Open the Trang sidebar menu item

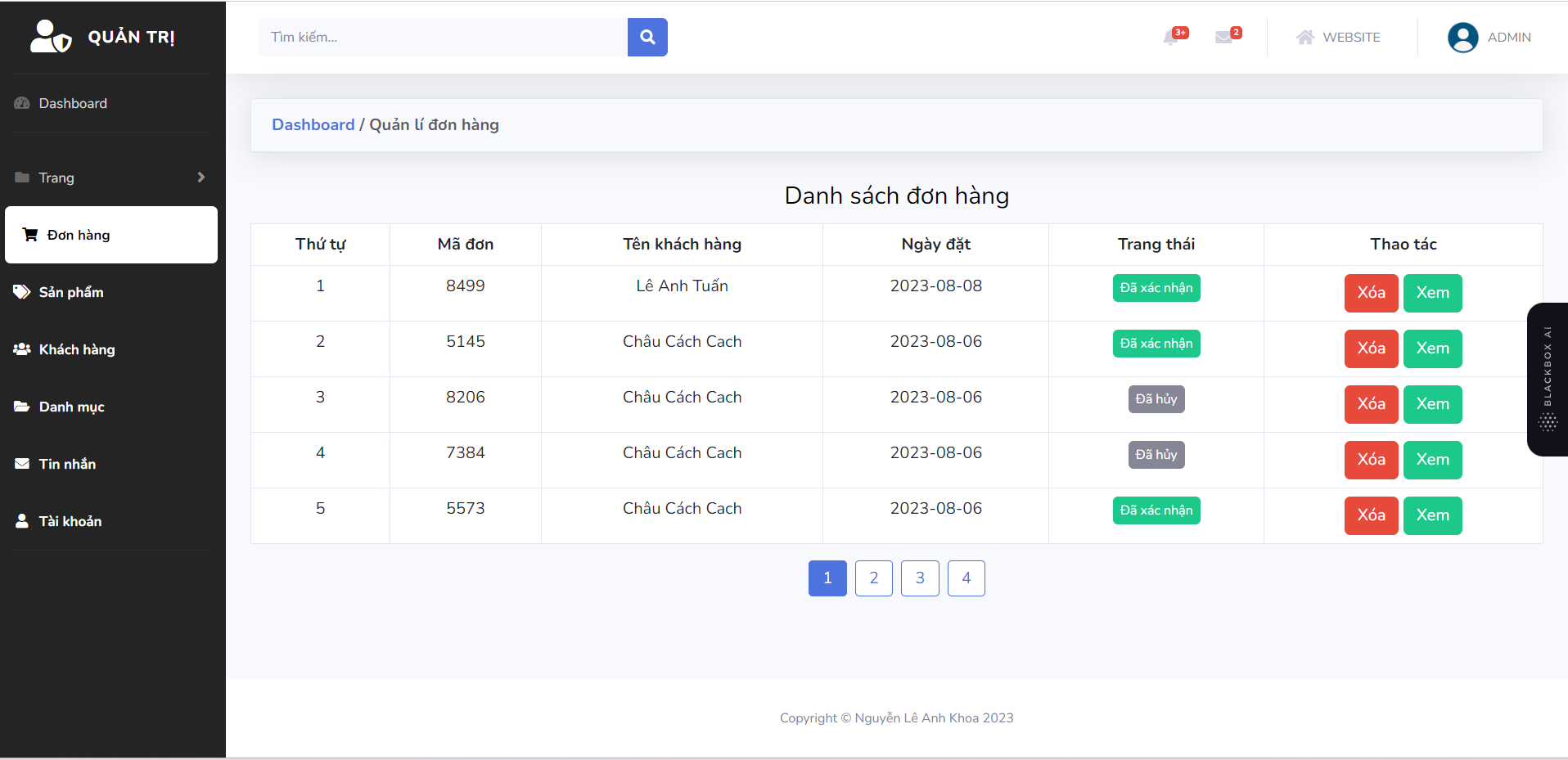point(113,178)
